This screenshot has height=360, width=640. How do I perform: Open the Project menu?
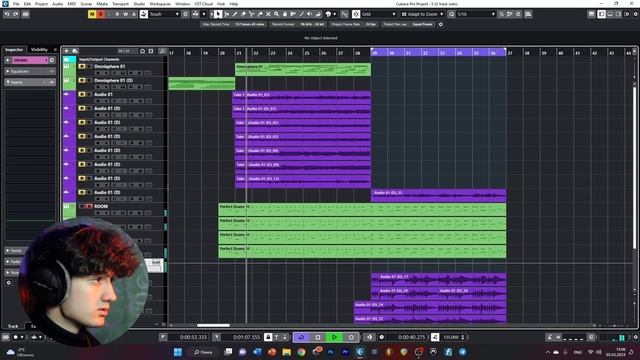(41, 4)
